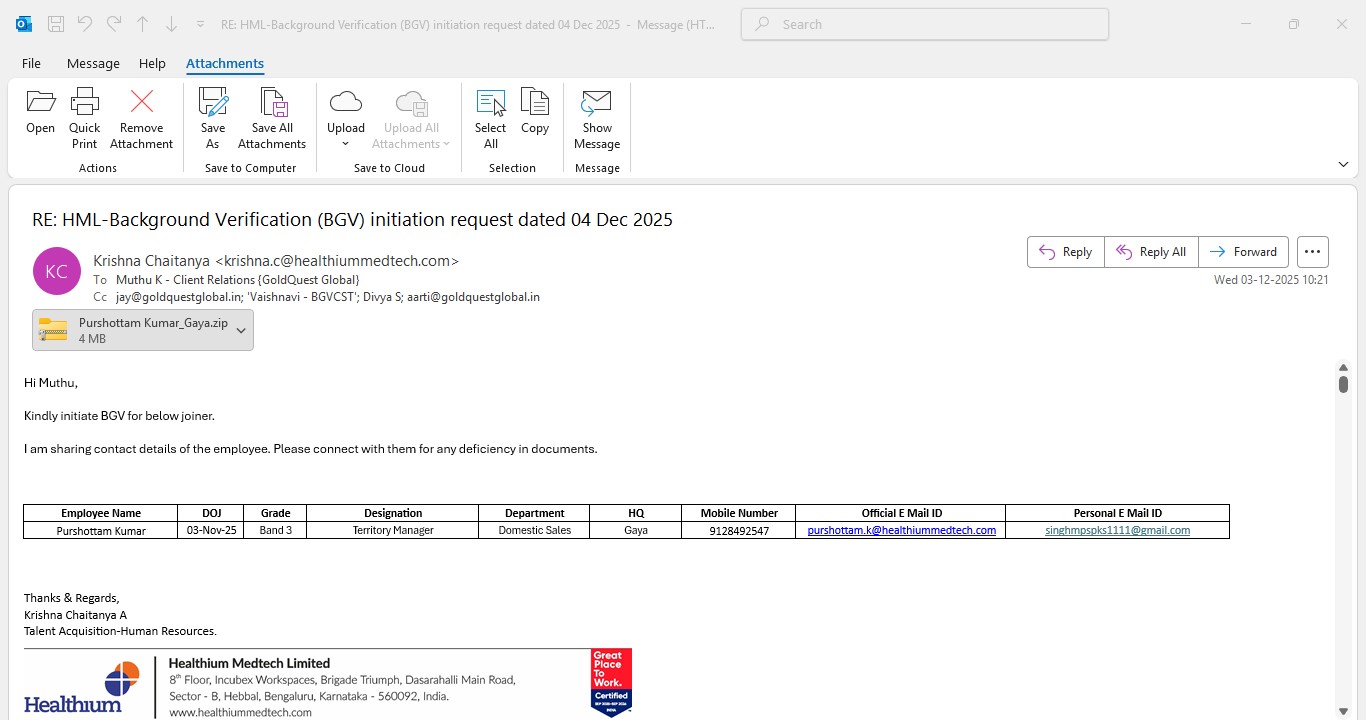Collapse the ribbon with the chevron
Image resolution: width=1366 pixels, height=720 pixels.
1343,164
